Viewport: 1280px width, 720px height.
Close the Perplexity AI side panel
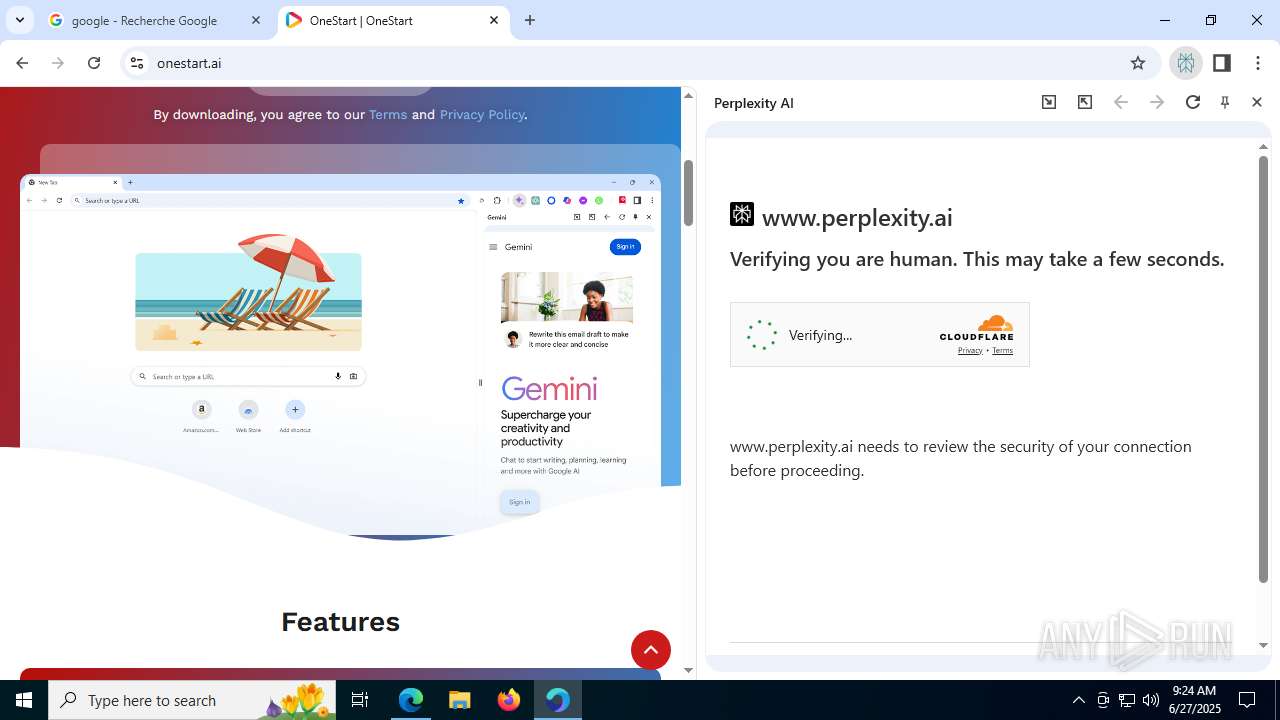tap(1257, 102)
